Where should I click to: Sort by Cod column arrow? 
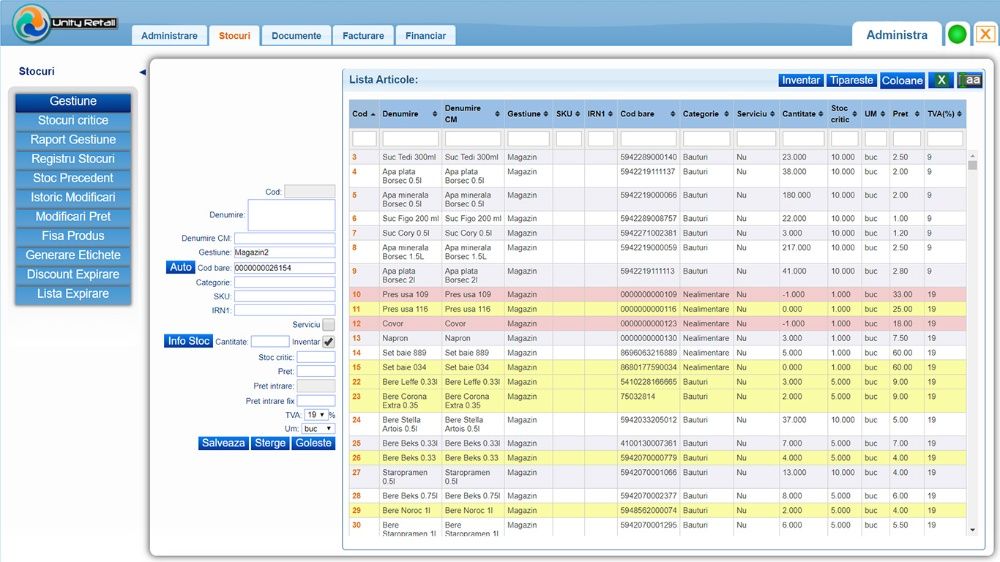click(372, 114)
